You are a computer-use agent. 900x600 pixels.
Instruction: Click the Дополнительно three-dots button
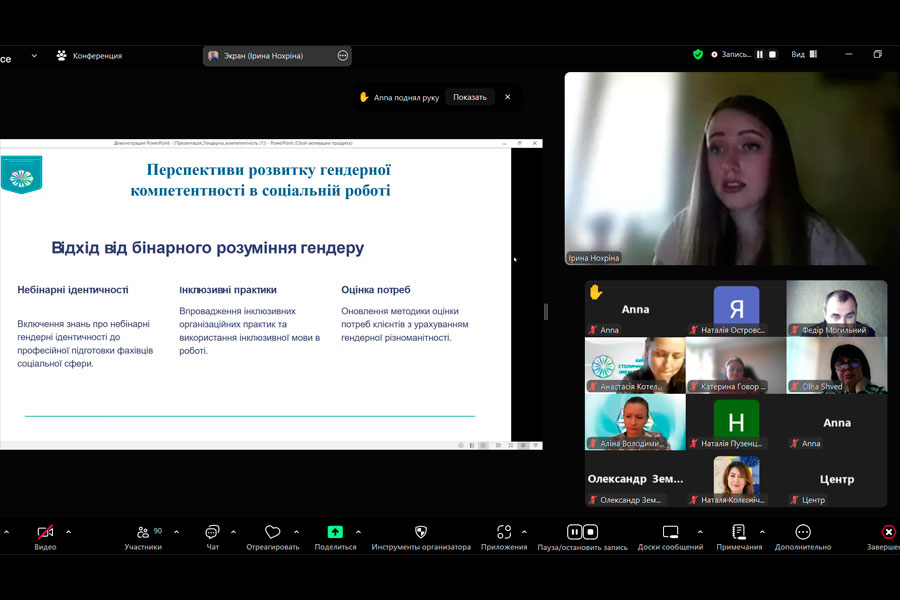pos(802,532)
